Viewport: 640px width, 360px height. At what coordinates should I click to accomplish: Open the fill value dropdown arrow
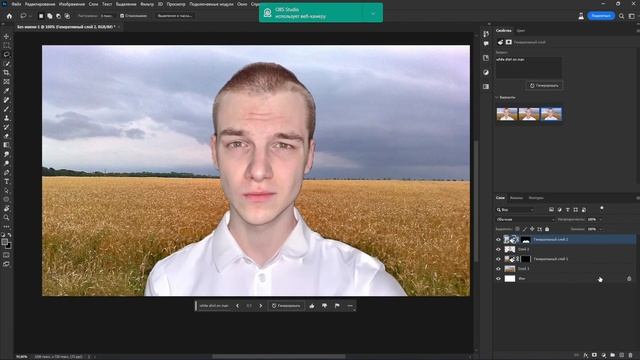pos(600,229)
